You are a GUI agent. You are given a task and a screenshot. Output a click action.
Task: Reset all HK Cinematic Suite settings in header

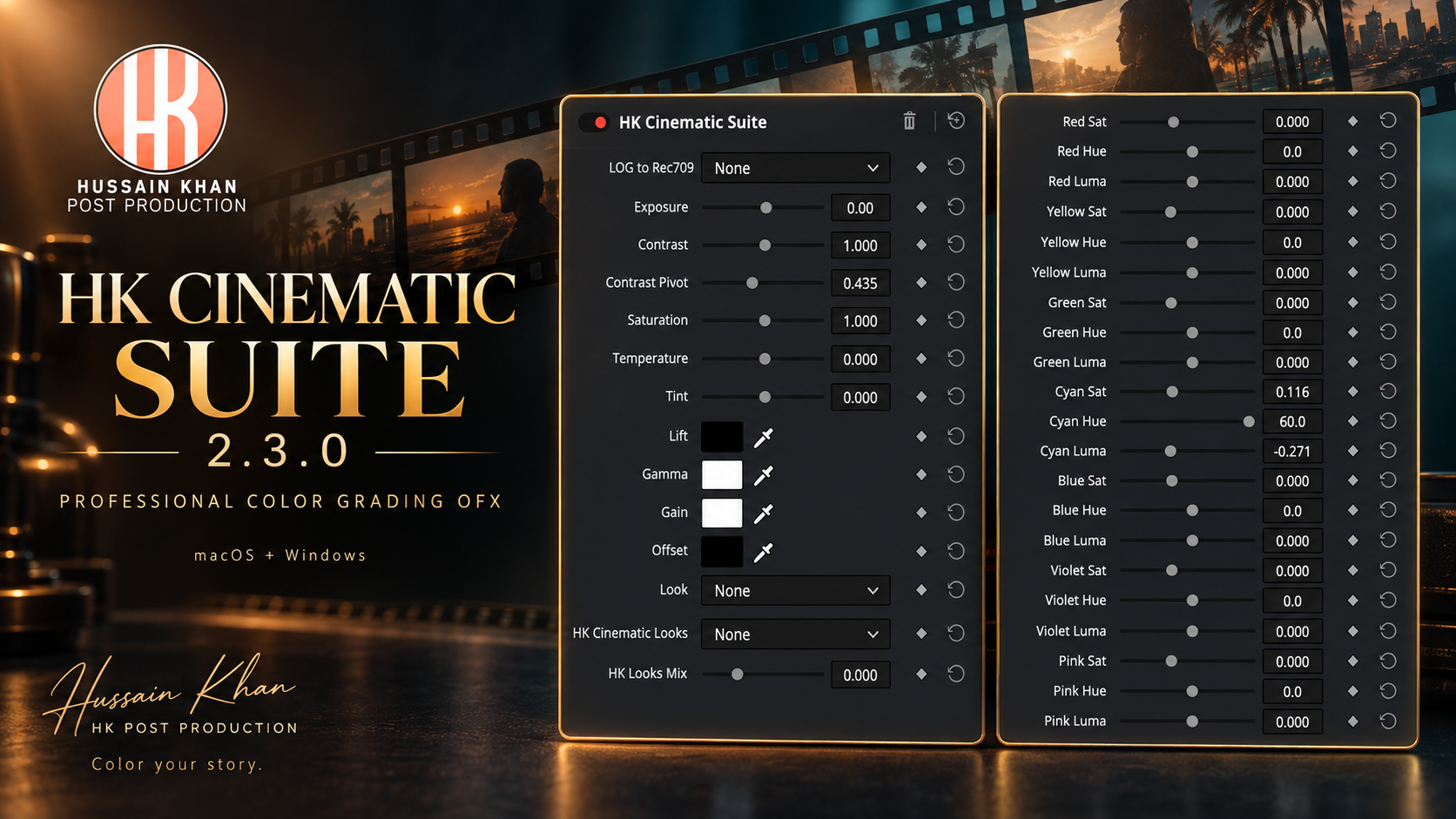click(956, 121)
